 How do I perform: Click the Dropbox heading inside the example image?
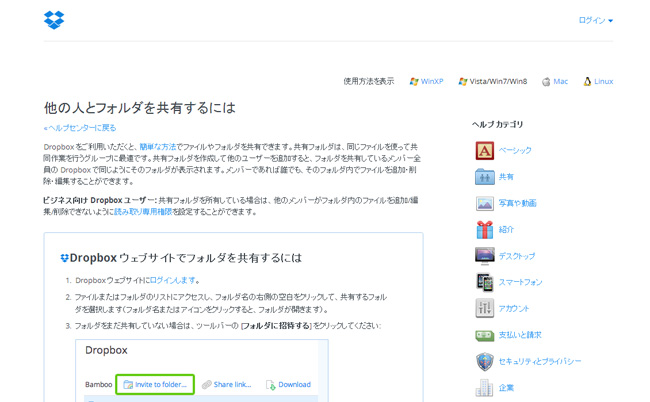point(106,351)
